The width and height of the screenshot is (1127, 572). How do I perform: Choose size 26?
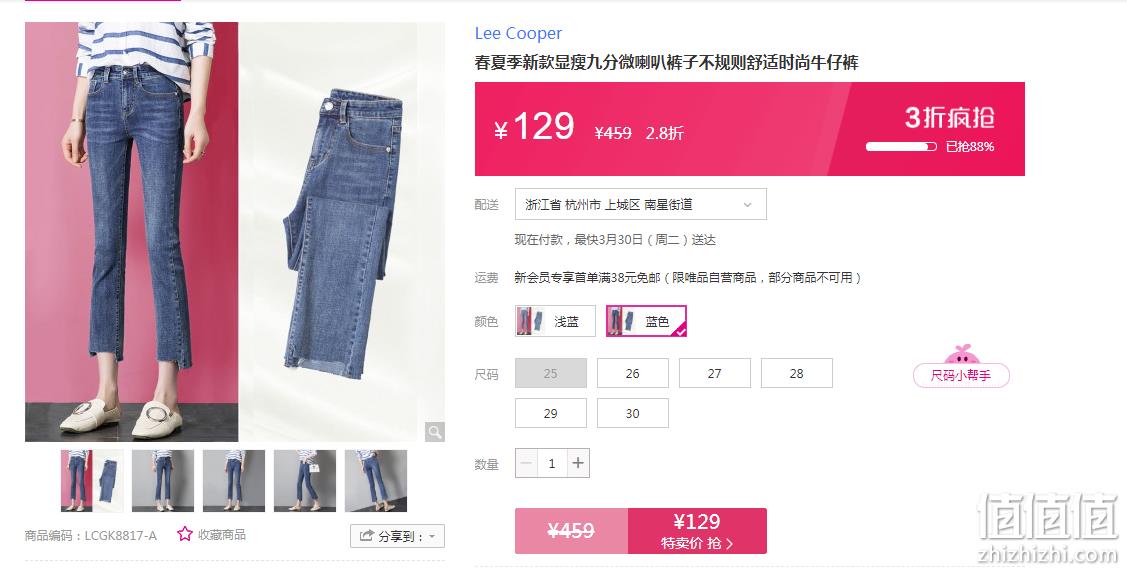[x=632, y=373]
